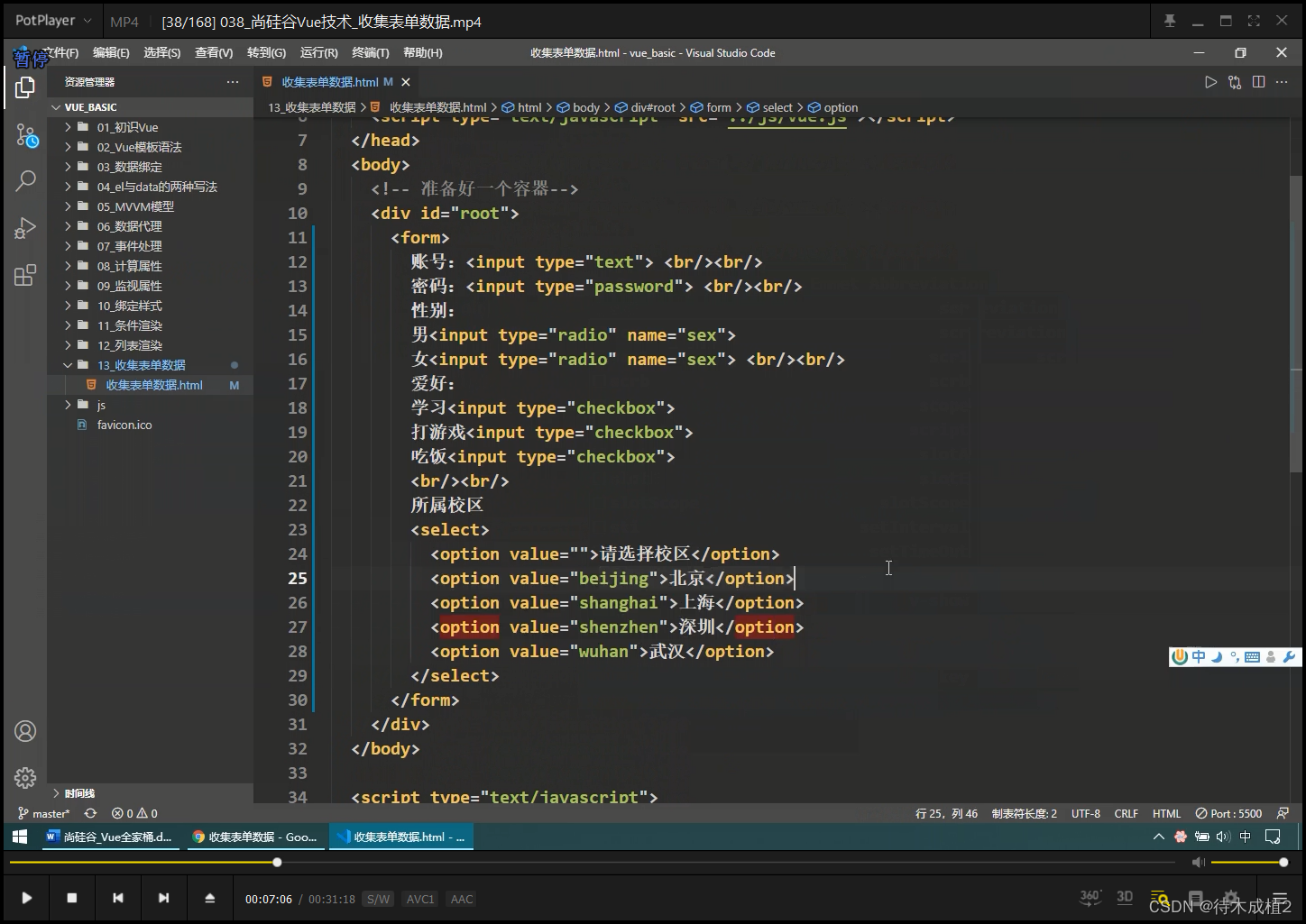This screenshot has height=924, width=1306.
Task: Select the 收集表单数据.html editor tab
Action: [329, 82]
